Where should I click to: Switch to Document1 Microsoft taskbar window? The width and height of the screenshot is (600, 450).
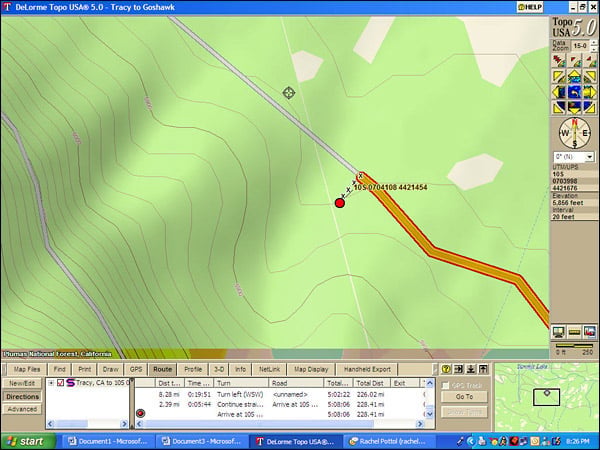click(x=108, y=441)
